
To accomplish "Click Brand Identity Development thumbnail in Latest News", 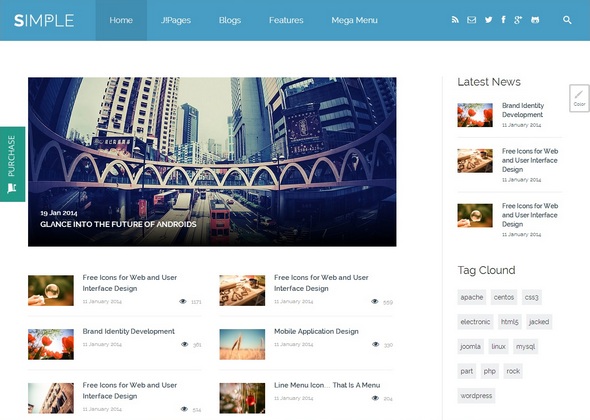I will pos(475,115).
